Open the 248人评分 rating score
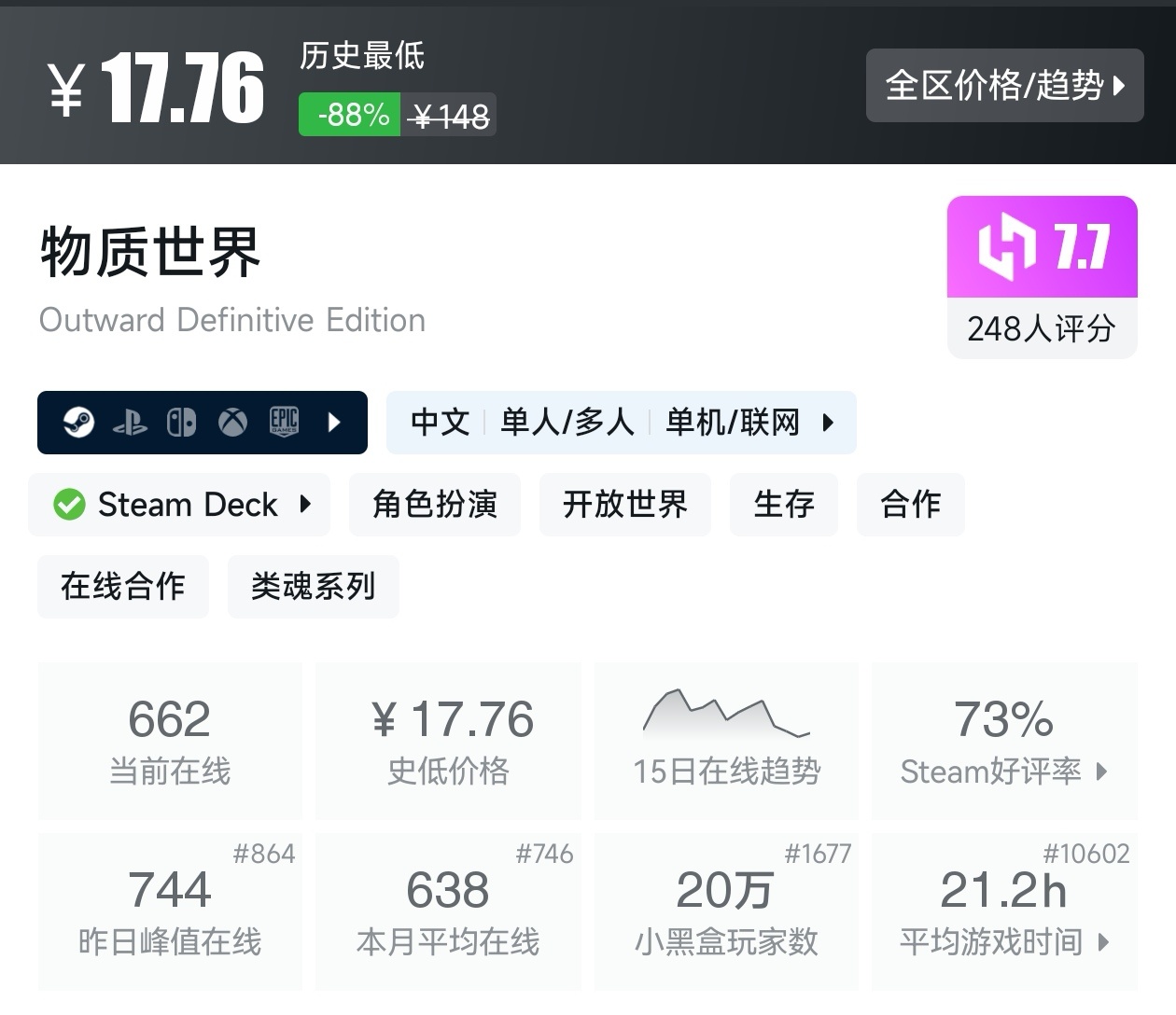 (1042, 328)
